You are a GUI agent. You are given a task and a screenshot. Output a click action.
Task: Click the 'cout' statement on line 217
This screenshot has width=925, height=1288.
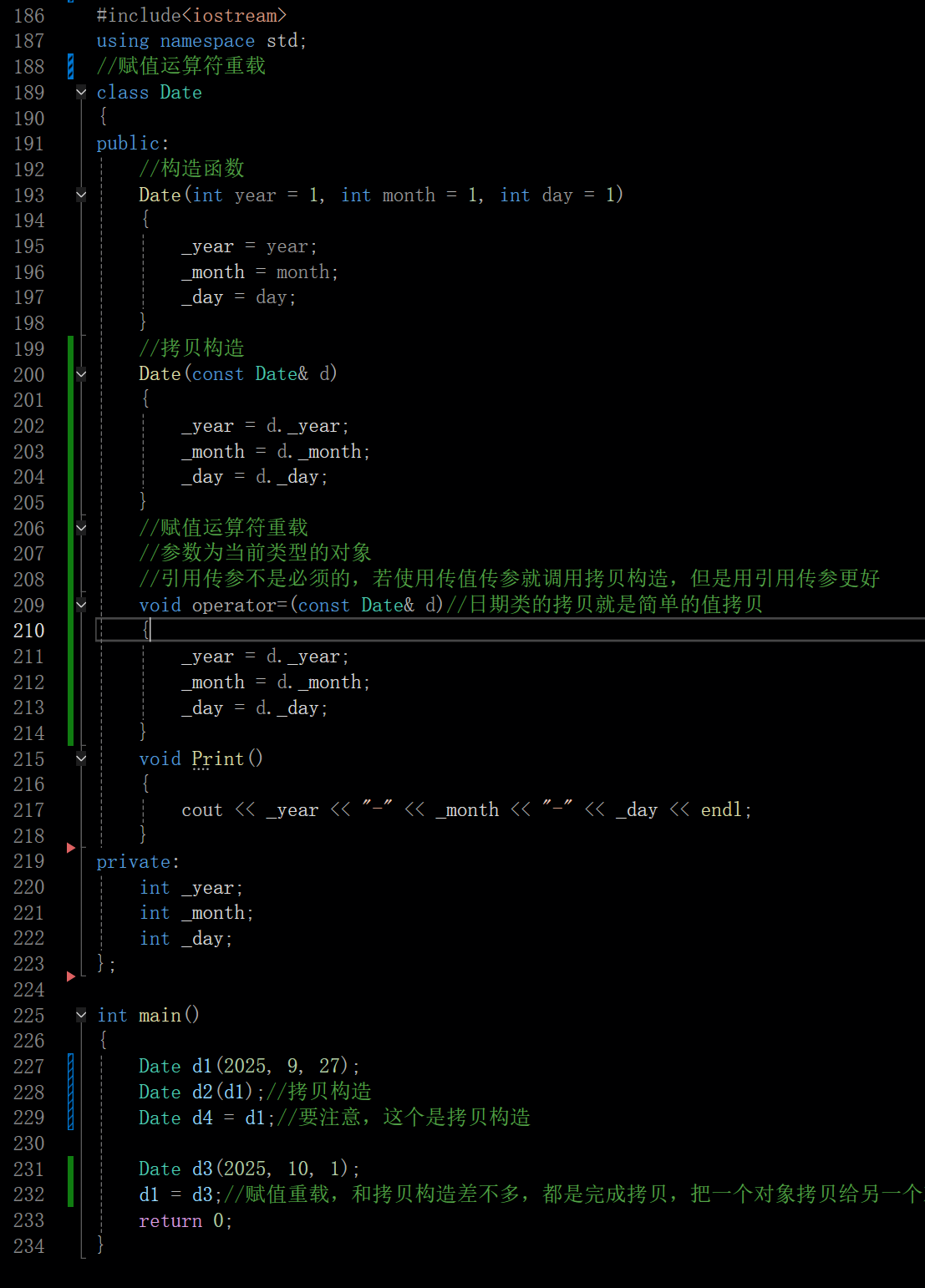[x=467, y=810]
